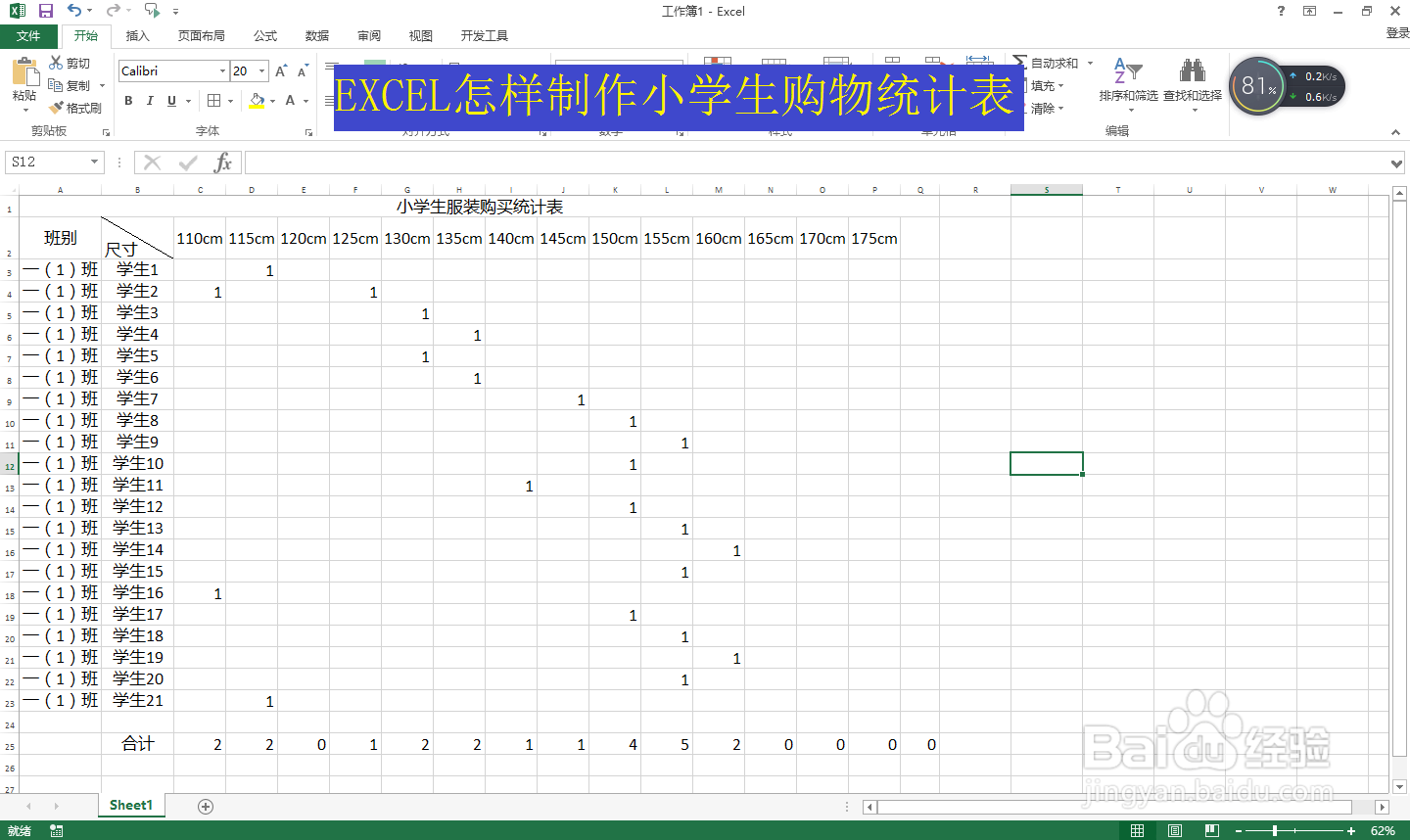Select the 格式刷 (Format Painter) tool
Viewport: 1410px width, 840px height.
click(x=75, y=108)
